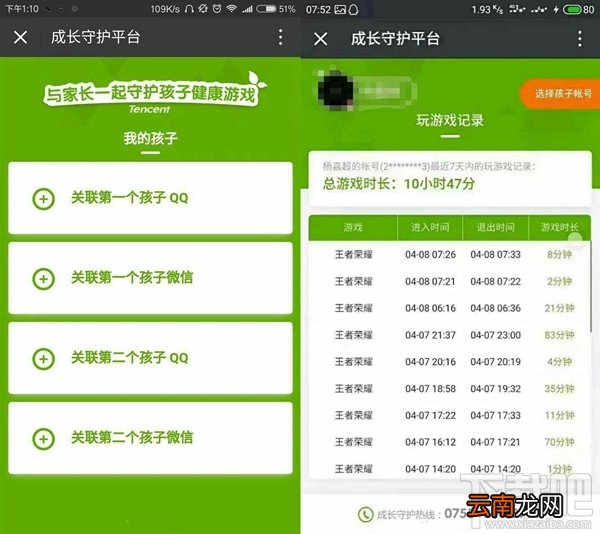Select 关联第二个孩子微信 option
The width and height of the screenshot is (600, 534).
click(x=150, y=438)
